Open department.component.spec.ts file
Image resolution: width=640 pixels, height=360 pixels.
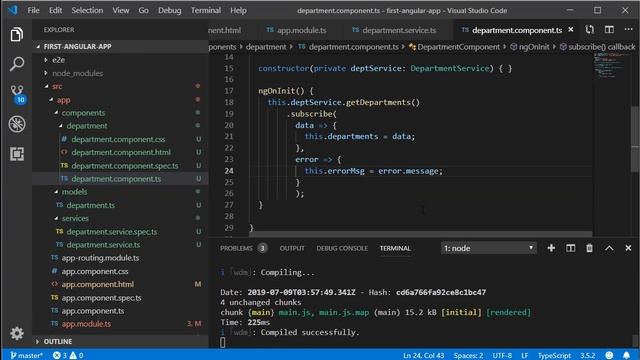tap(124, 166)
